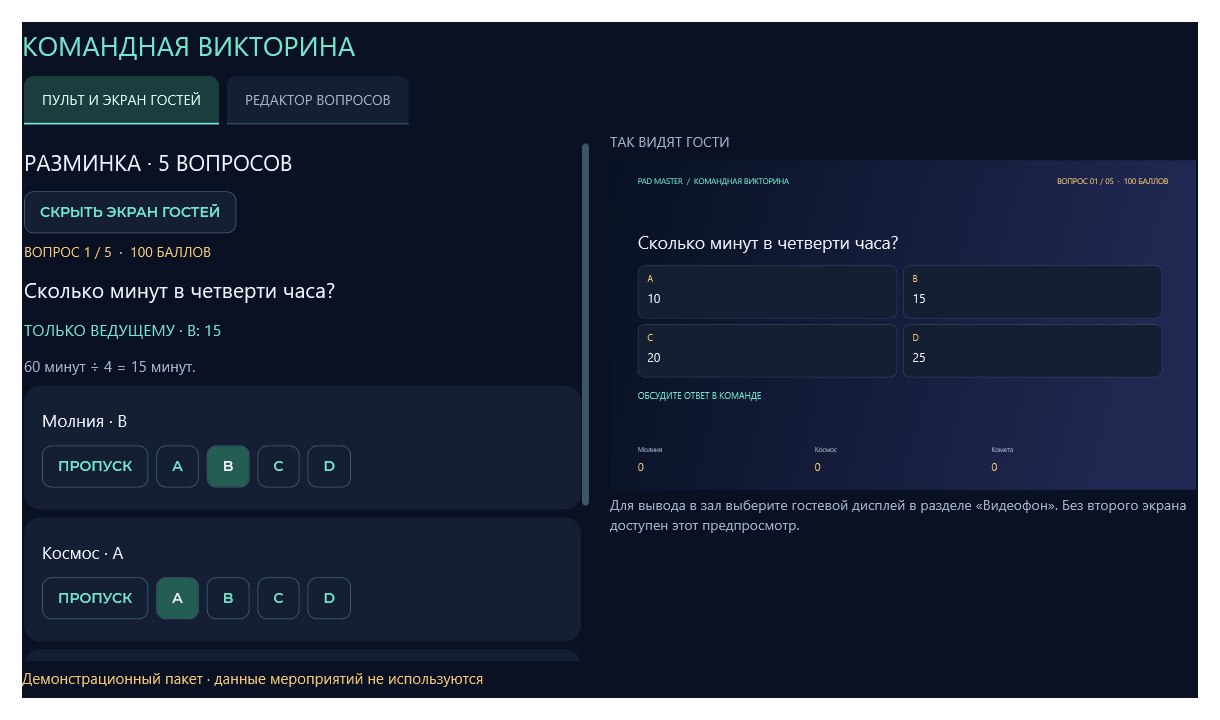
Task: Click the Демонстрационный пакет footer notice
Action: pos(252,679)
